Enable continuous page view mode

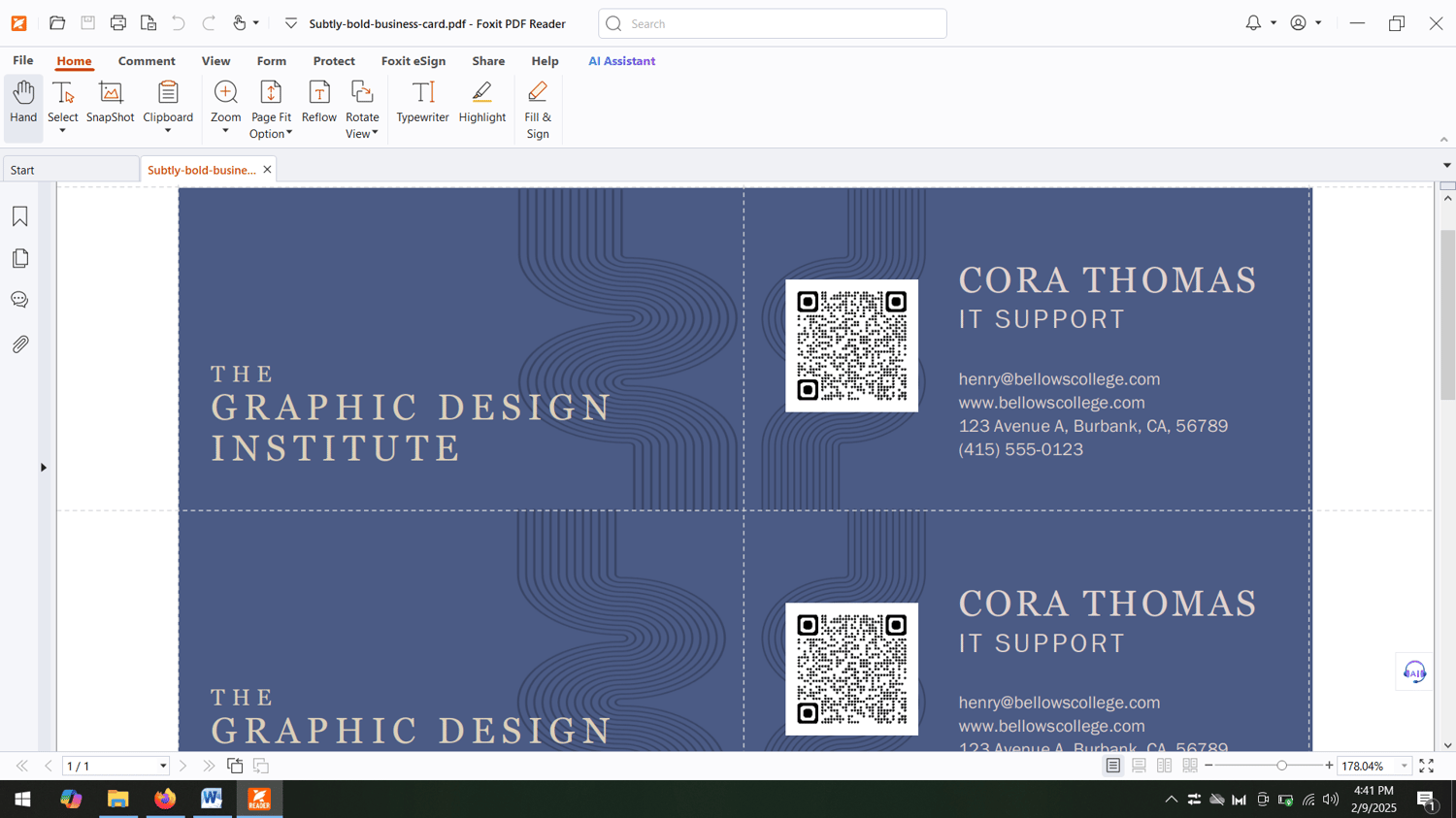[x=1139, y=767]
